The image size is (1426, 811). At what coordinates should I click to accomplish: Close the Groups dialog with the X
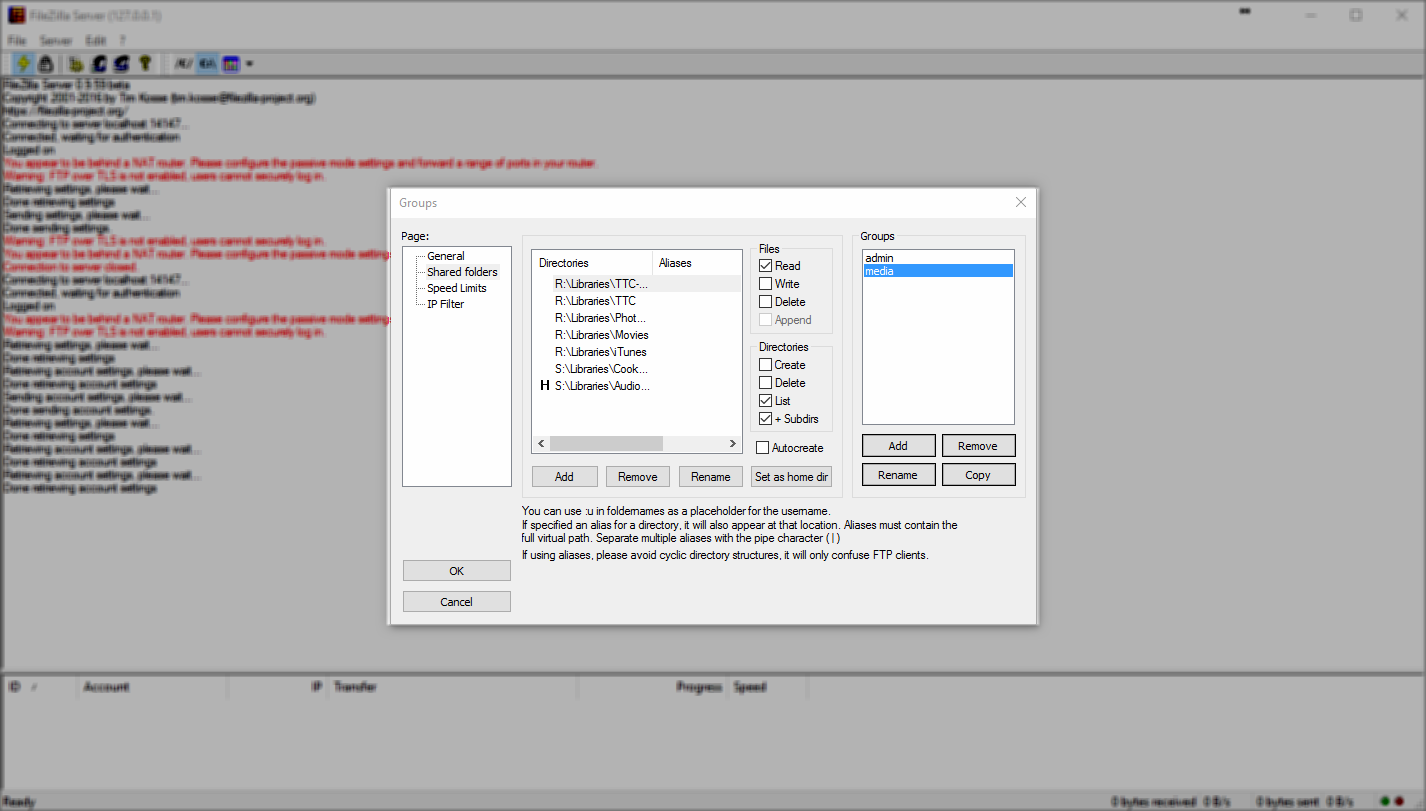click(x=1021, y=202)
